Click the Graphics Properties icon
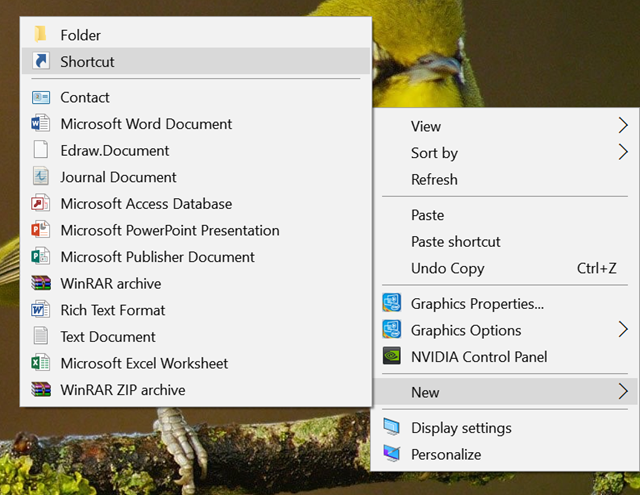 (392, 303)
